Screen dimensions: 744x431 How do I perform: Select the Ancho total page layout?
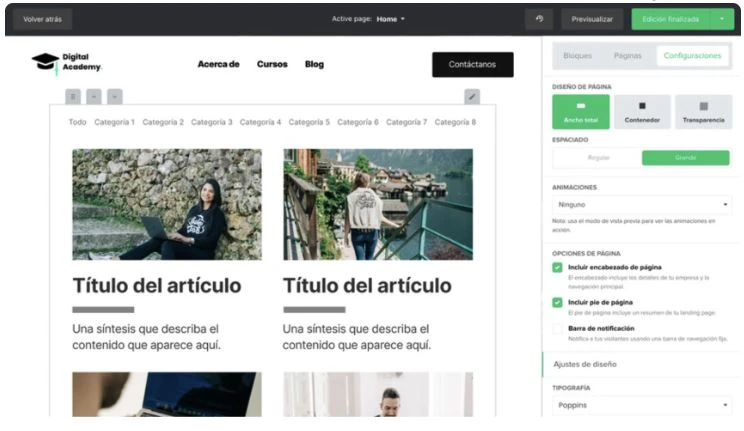[581, 112]
